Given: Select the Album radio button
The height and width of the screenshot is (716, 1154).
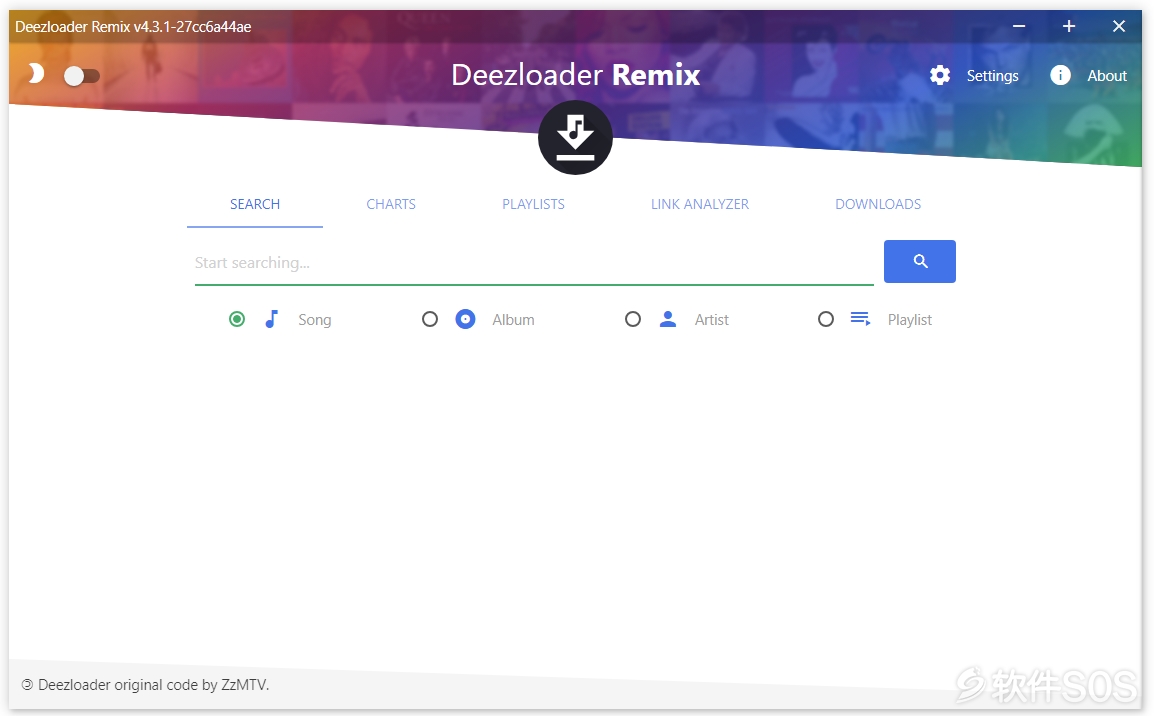Looking at the screenshot, I should [430, 319].
